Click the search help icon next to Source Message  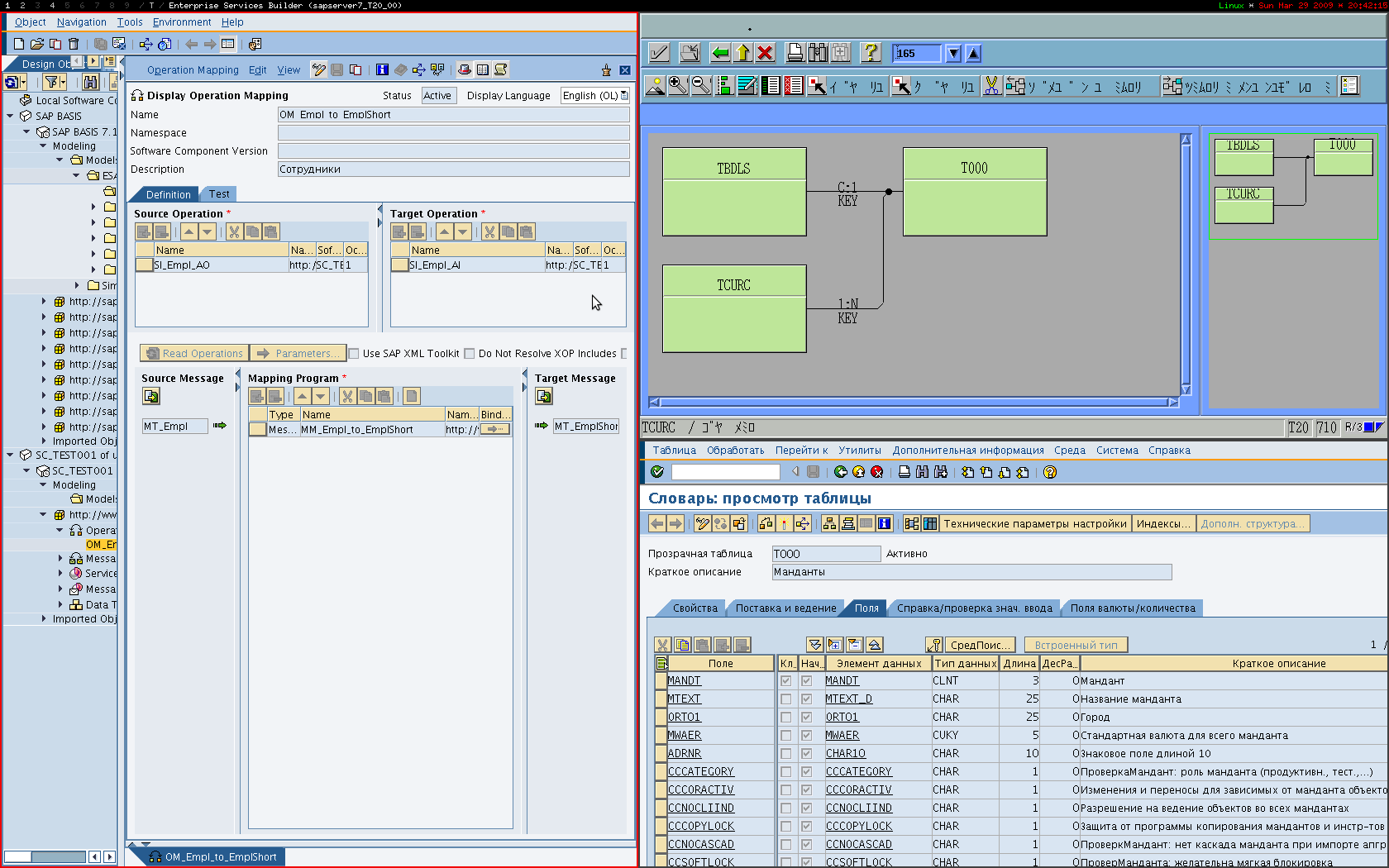[151, 396]
